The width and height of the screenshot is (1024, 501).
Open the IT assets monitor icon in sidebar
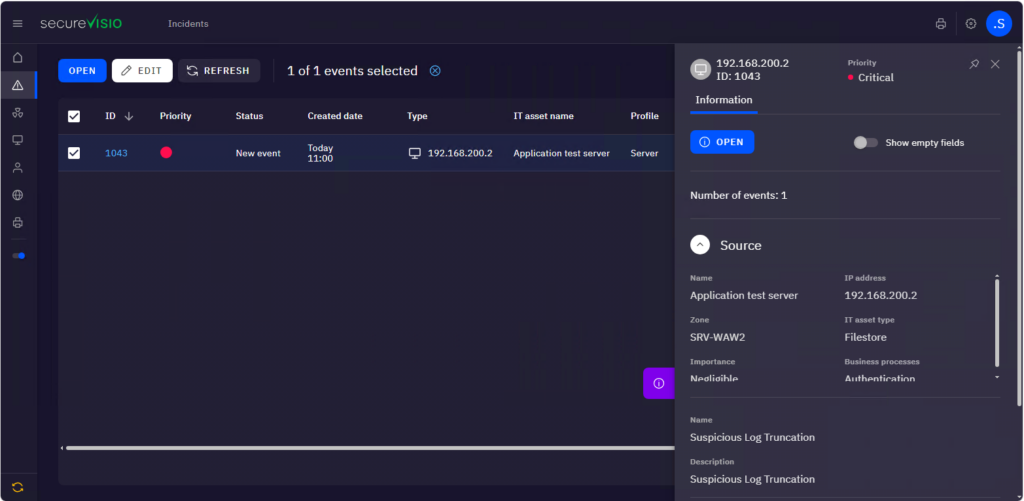(x=18, y=140)
